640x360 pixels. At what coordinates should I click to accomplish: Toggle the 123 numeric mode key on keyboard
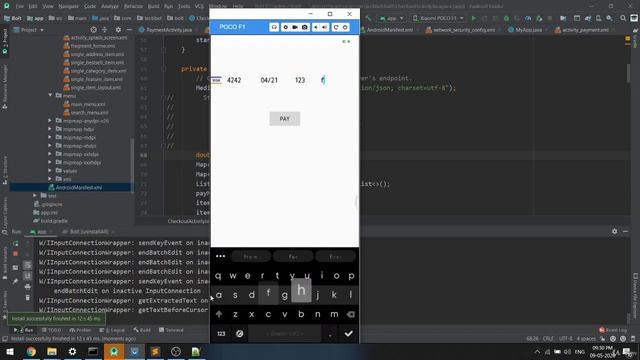pyautogui.click(x=221, y=333)
